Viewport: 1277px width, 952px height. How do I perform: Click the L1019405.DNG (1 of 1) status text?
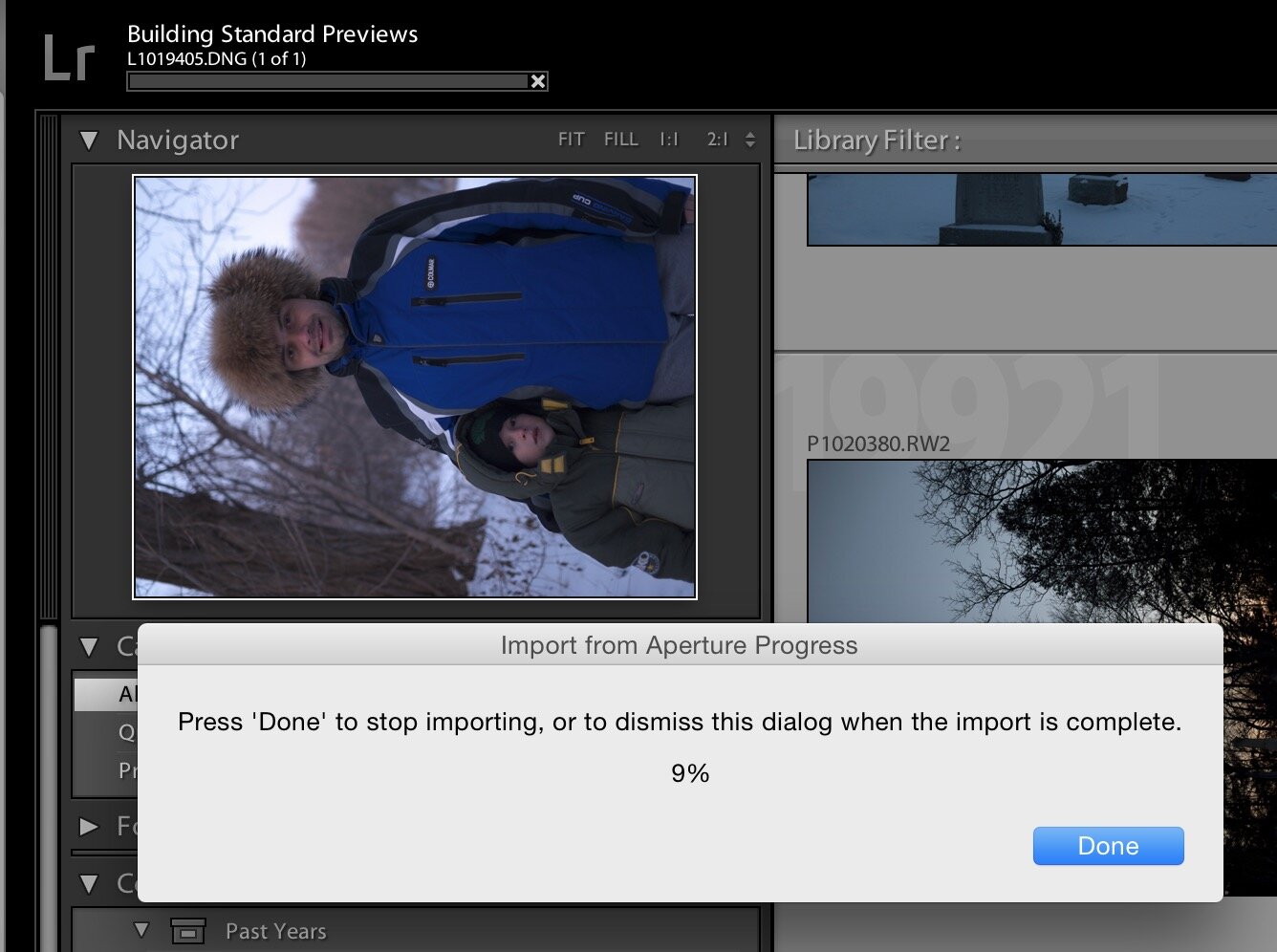pos(217,58)
